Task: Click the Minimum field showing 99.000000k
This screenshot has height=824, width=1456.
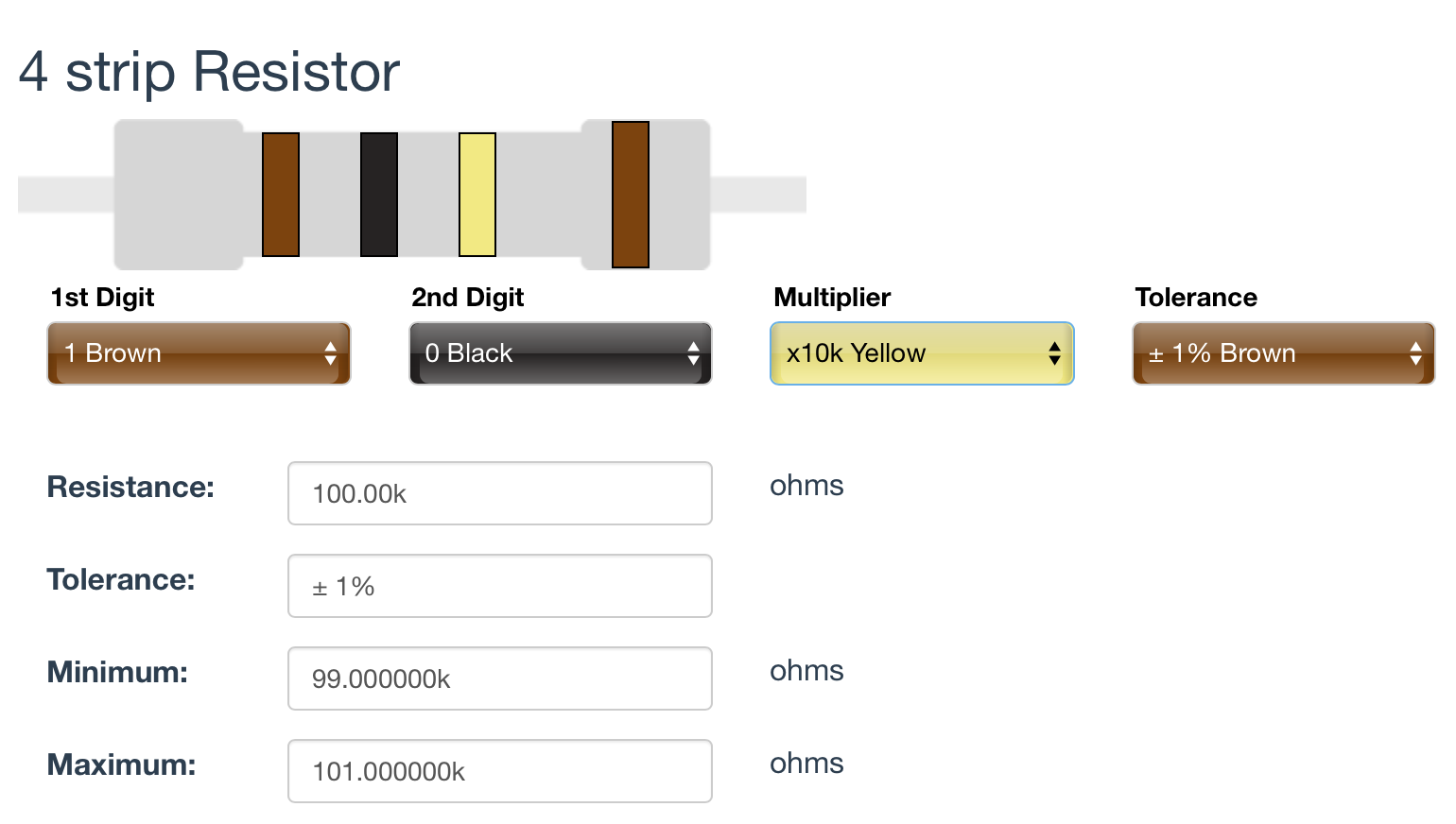Action: click(500, 678)
